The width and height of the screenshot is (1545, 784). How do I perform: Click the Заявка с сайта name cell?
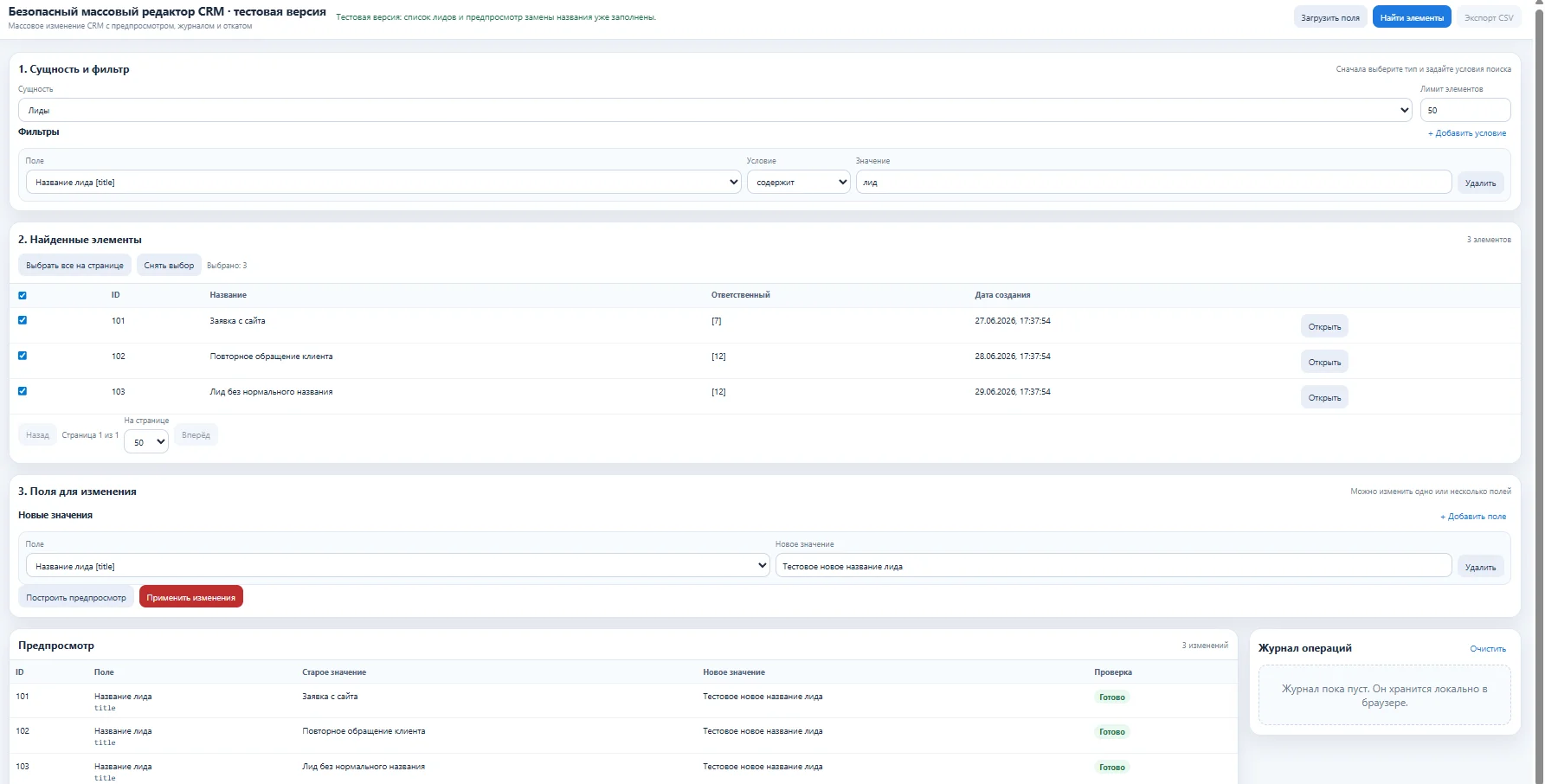click(237, 320)
